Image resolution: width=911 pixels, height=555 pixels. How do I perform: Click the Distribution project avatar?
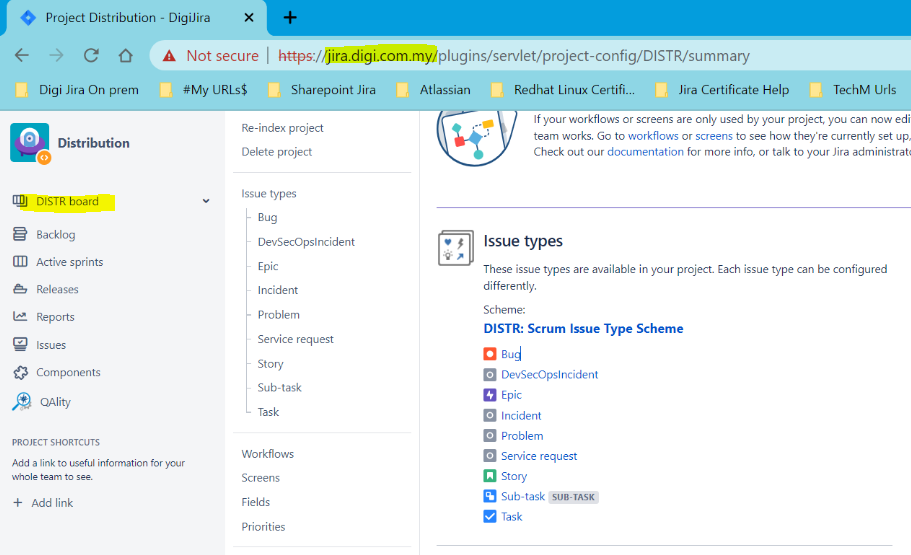click(x=30, y=143)
